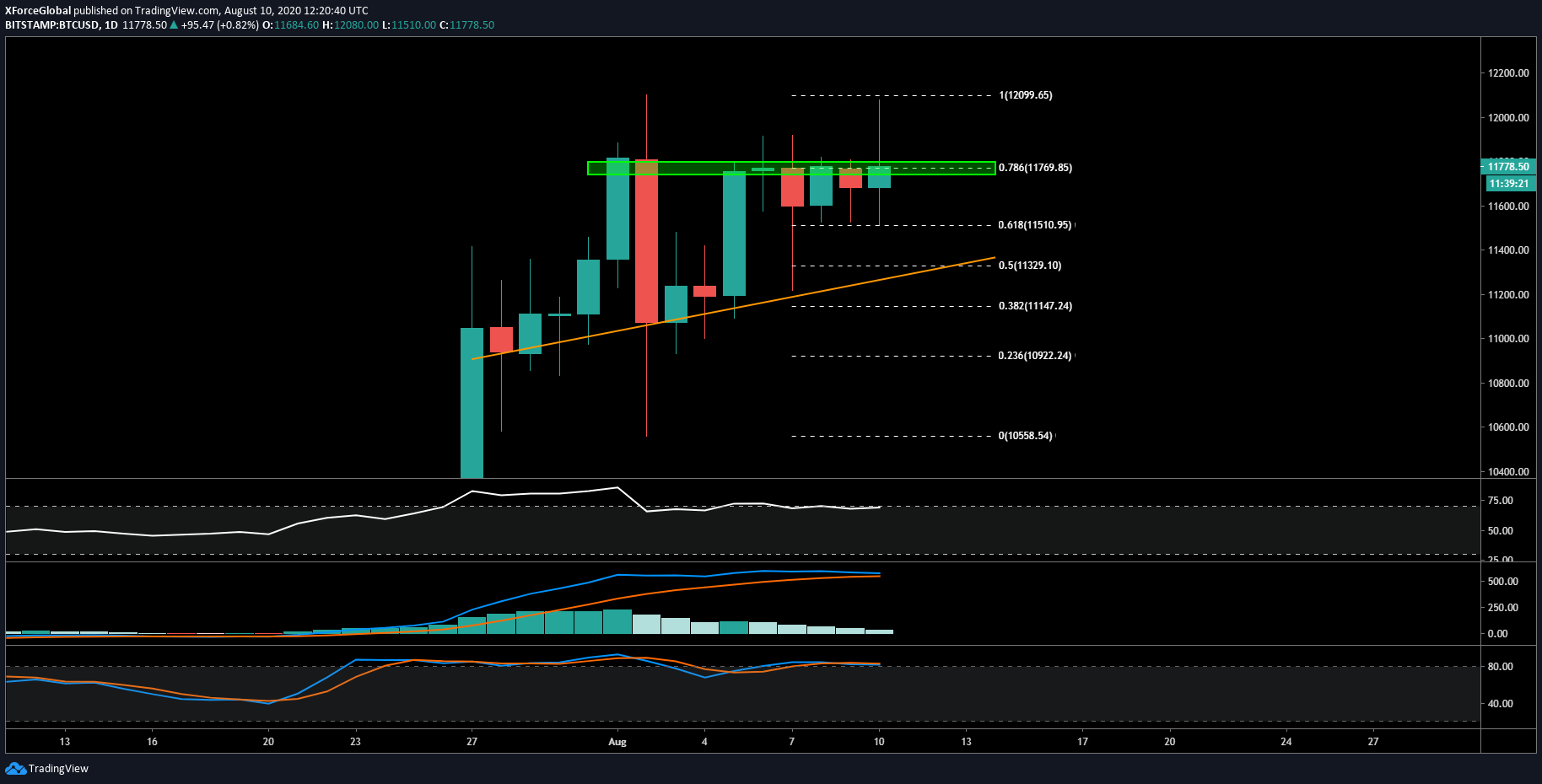Click the 10 date on the time axis

coord(879,742)
